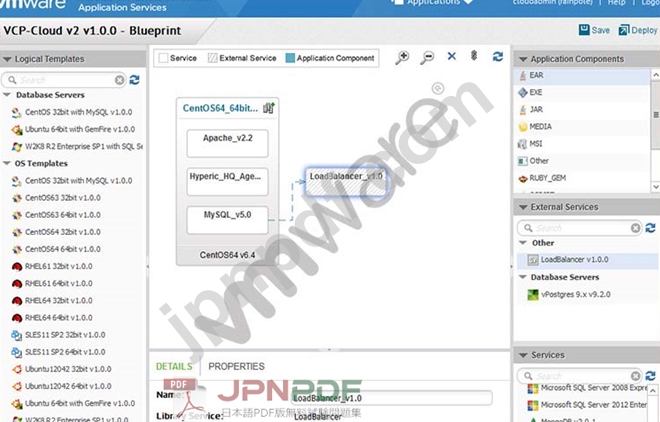Select CentOS63 32bit v1.0.0 template
The height and width of the screenshot is (422, 660).
coord(56,198)
